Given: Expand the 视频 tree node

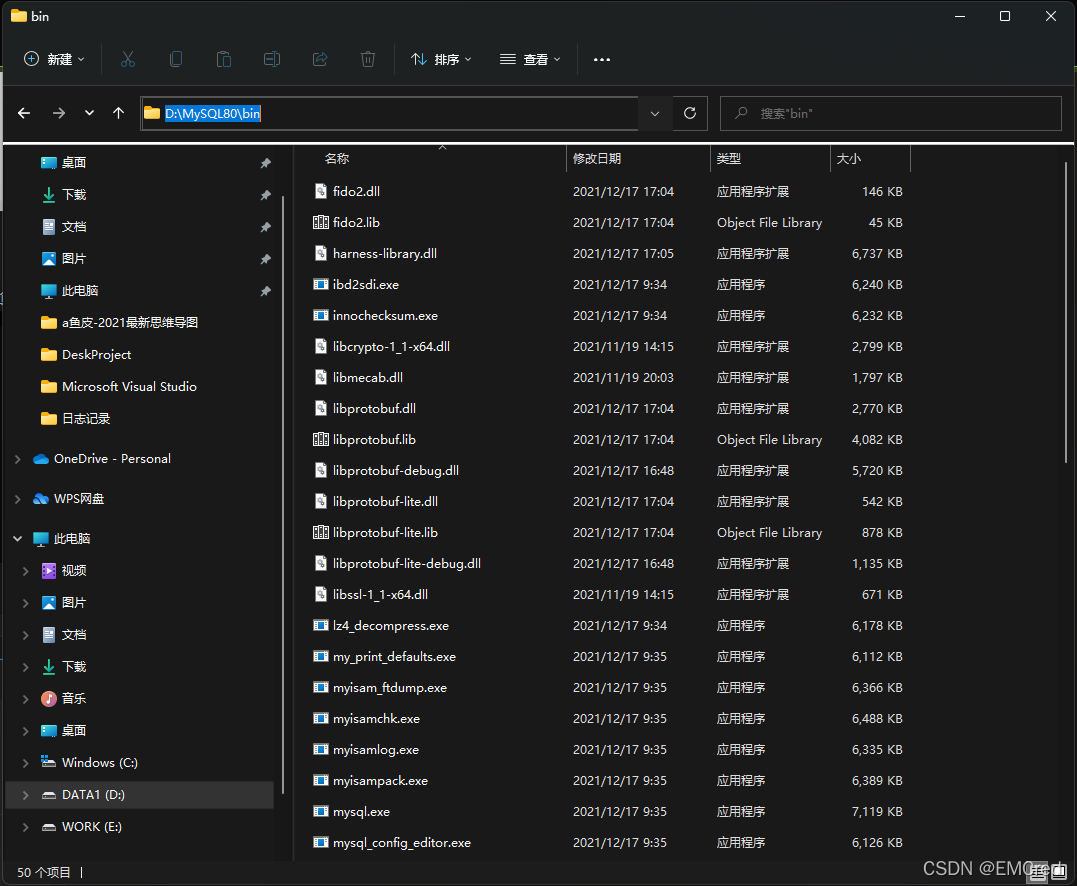Looking at the screenshot, I should 25,571.
